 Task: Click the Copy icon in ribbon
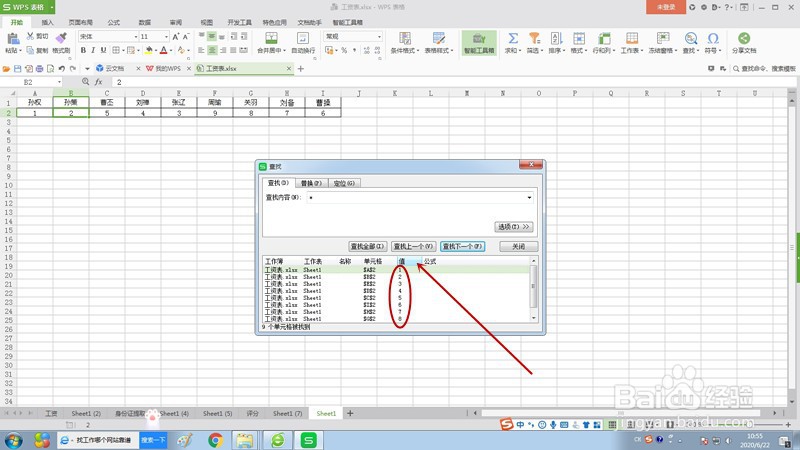pyautogui.click(x=30, y=50)
